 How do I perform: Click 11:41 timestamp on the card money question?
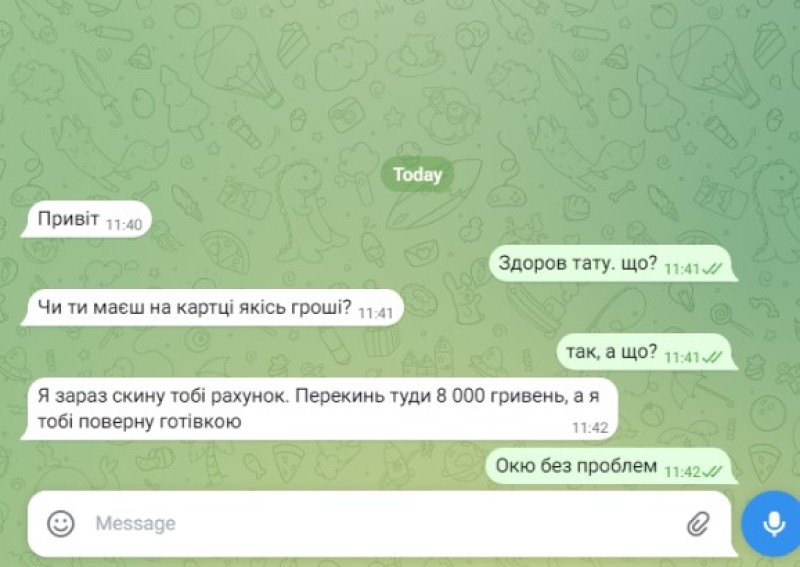[376, 313]
